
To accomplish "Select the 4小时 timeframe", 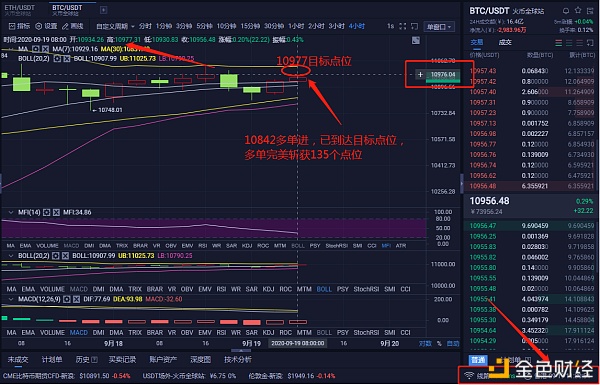I will point(357,26).
